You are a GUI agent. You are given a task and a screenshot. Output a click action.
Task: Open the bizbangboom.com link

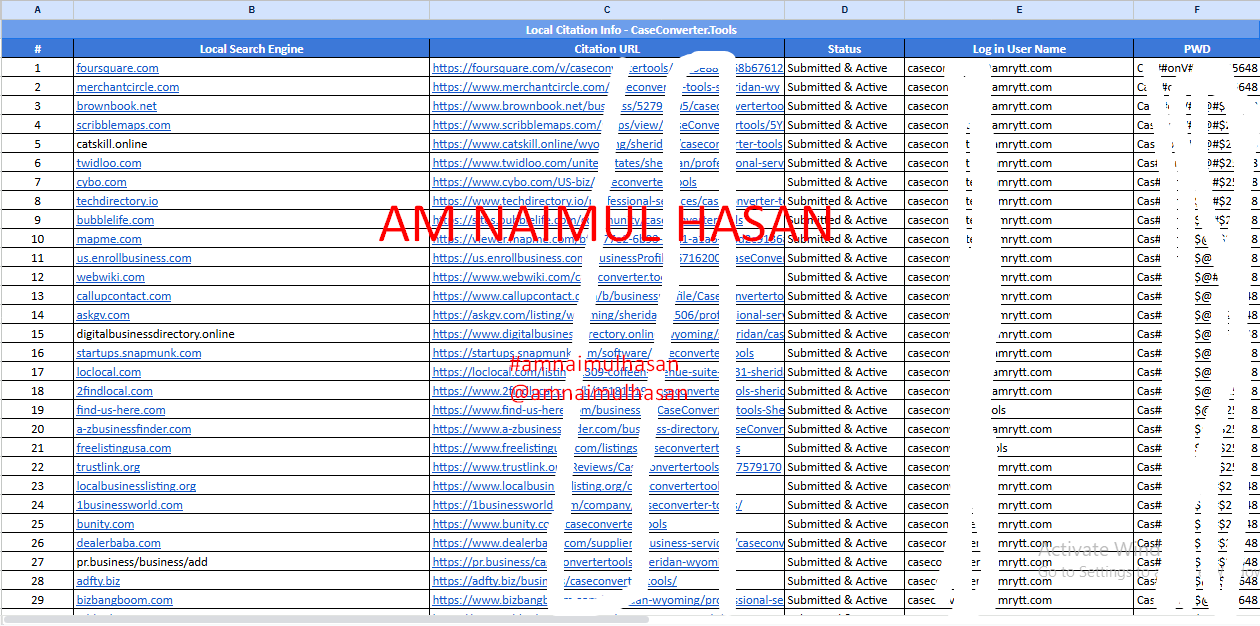click(124, 600)
